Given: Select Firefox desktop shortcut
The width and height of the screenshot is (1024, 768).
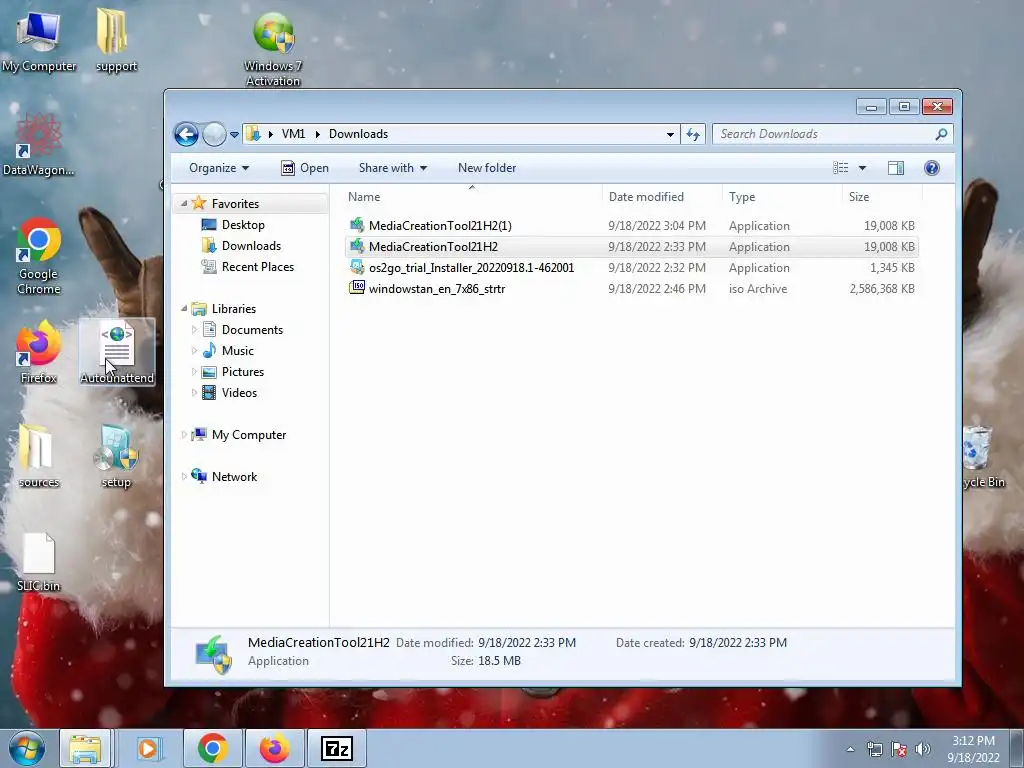Looking at the screenshot, I should [x=39, y=351].
